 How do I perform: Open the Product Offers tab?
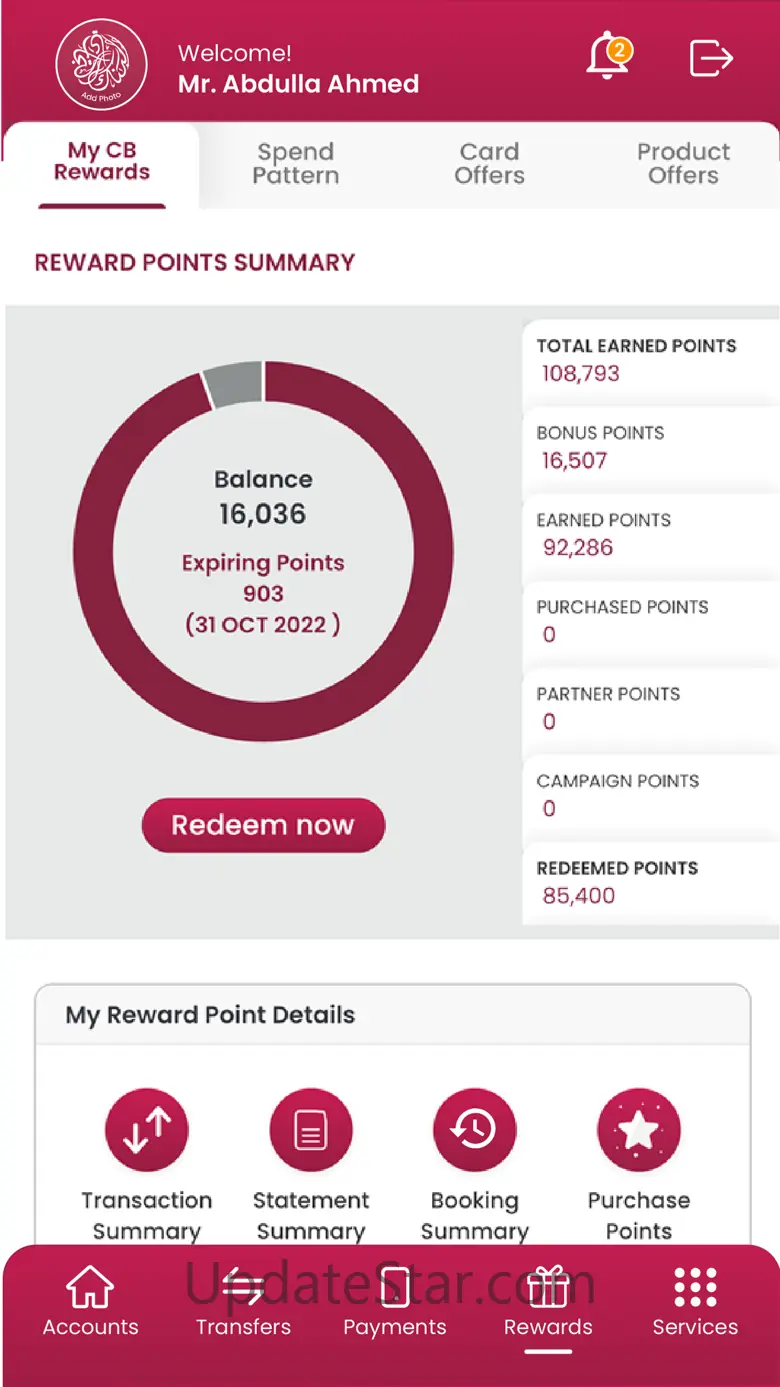tap(683, 164)
